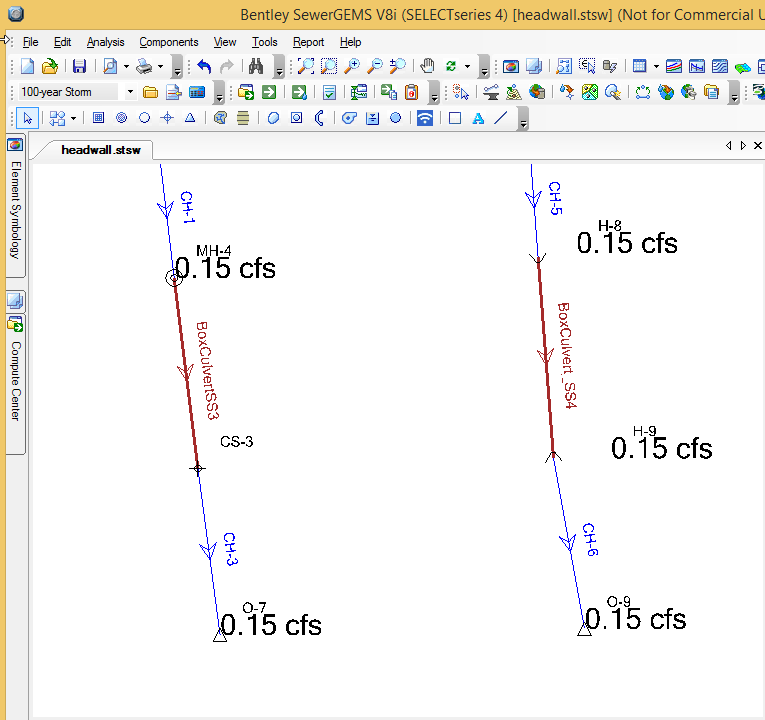Viewport: 765px width, 720px height.
Task: Click the Save file icon
Action: click(79, 67)
